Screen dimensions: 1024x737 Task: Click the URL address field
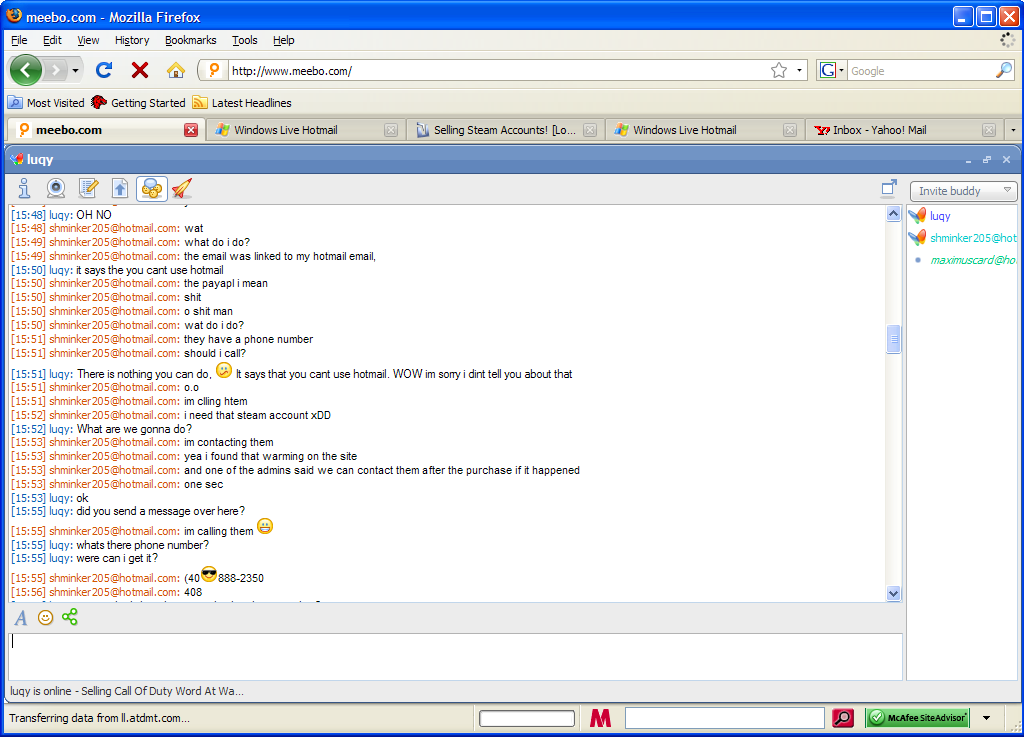coord(499,71)
